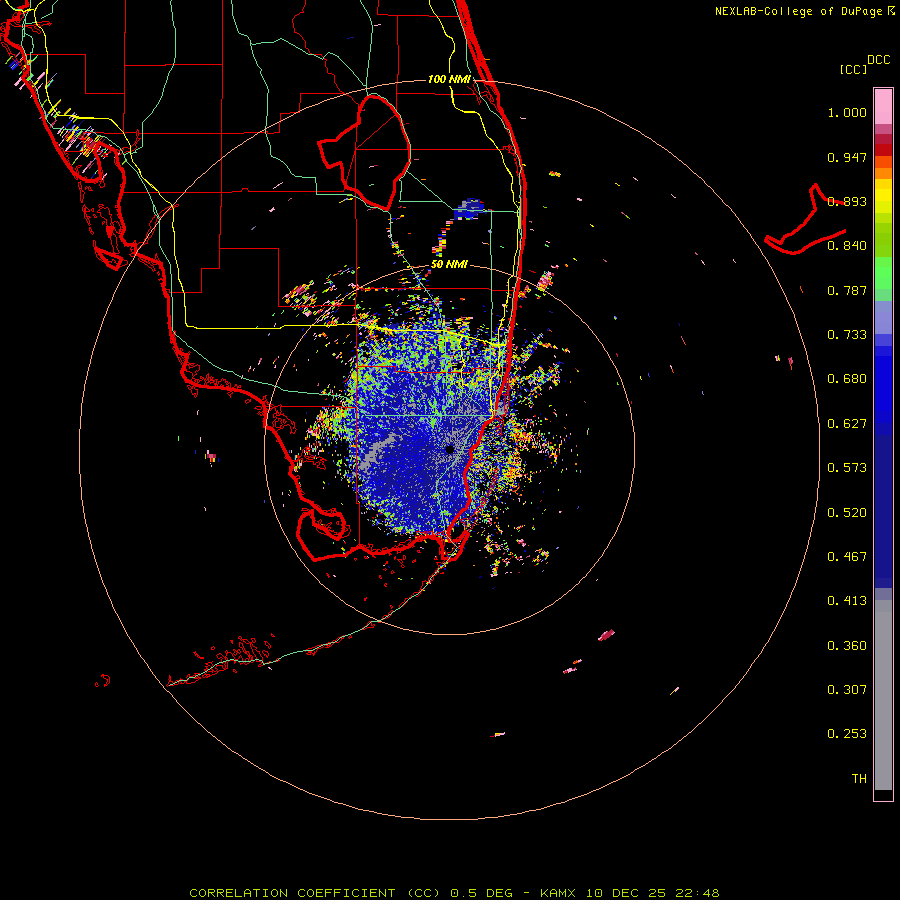
Task: Click the 0.413 scale label
Action: click(847, 601)
